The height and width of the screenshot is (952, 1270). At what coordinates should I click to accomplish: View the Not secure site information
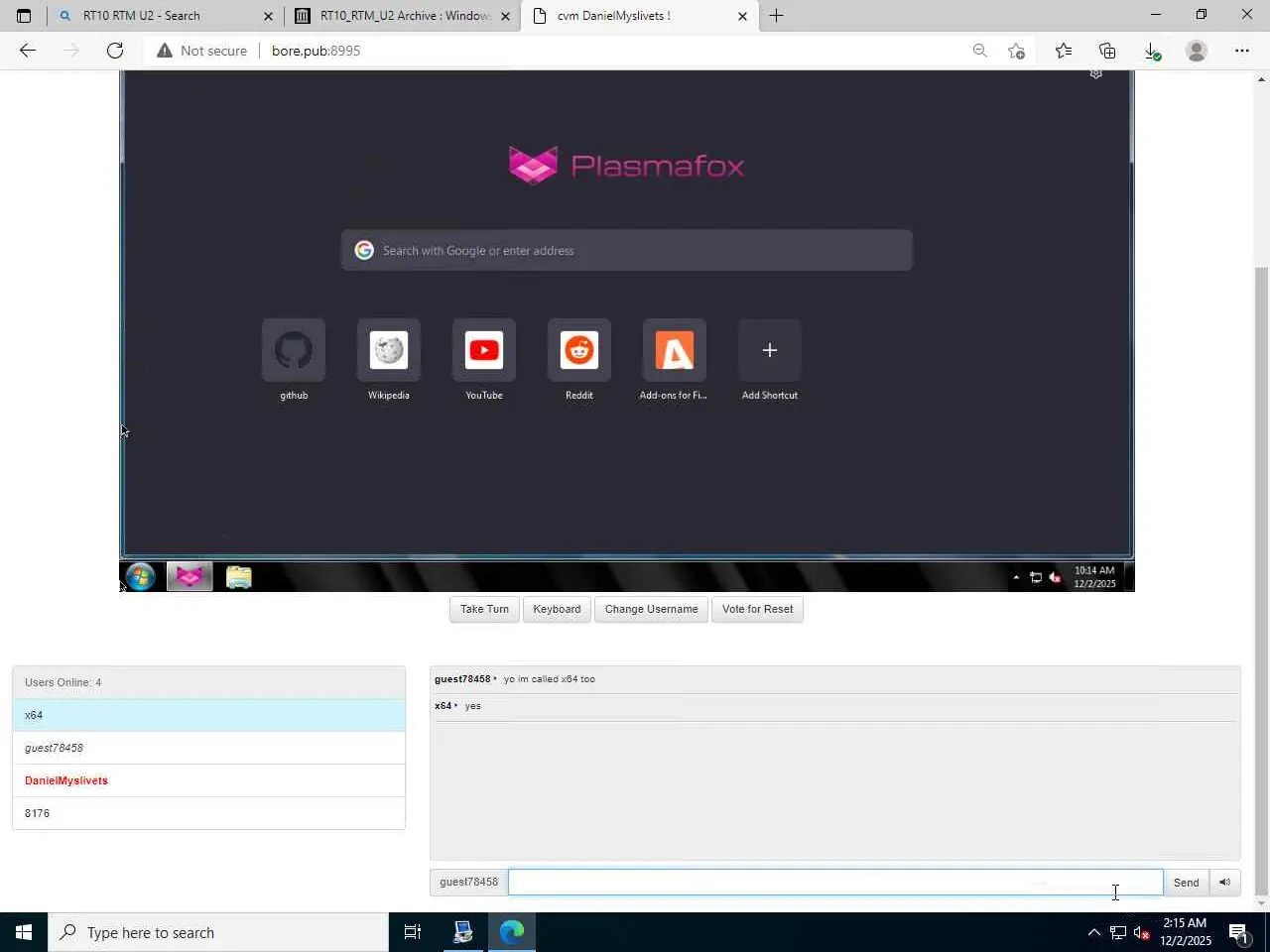201,51
